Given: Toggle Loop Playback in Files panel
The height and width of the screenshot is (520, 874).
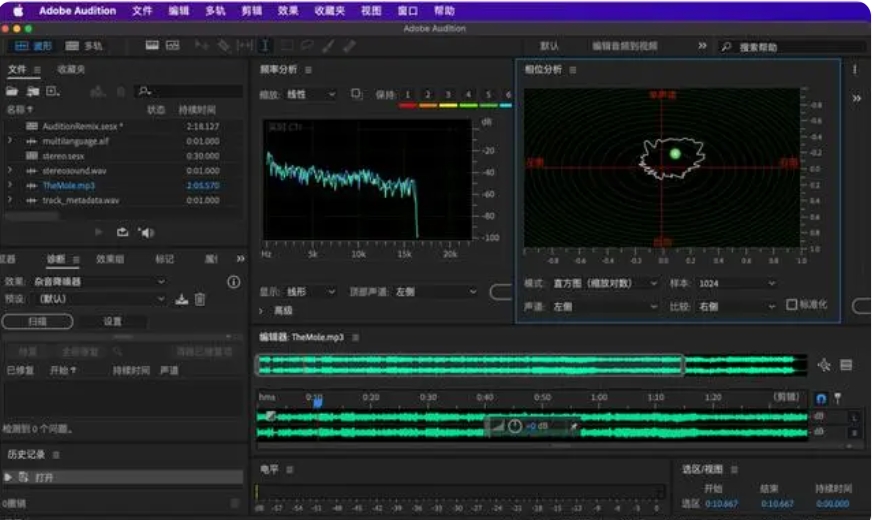Looking at the screenshot, I should click(x=123, y=232).
